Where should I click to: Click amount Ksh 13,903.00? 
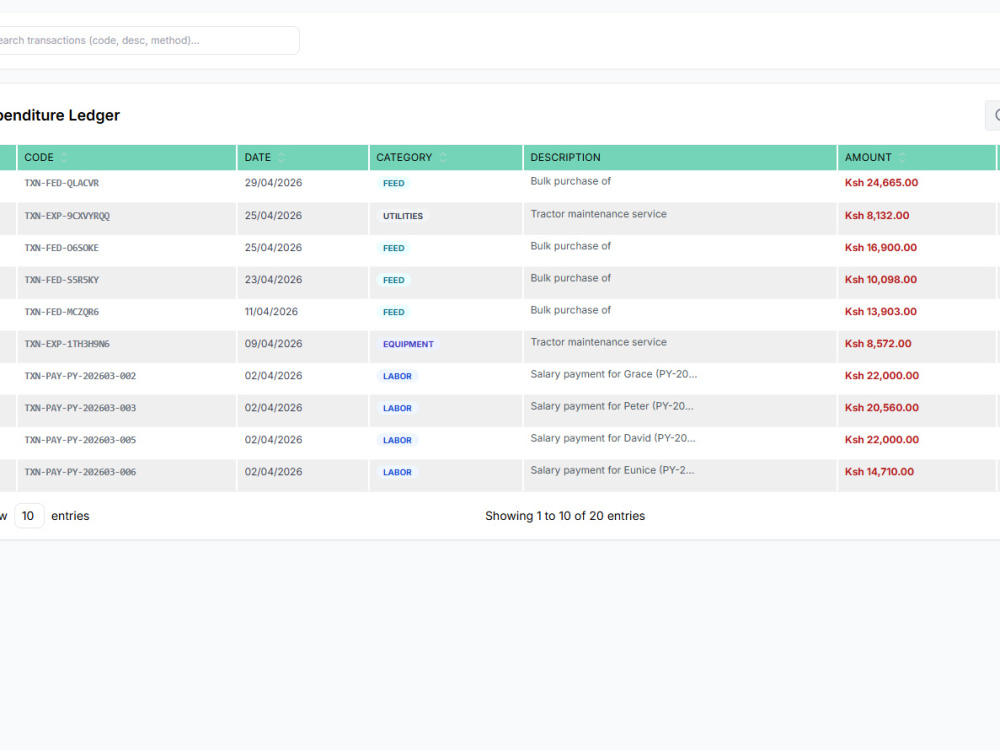881,312
